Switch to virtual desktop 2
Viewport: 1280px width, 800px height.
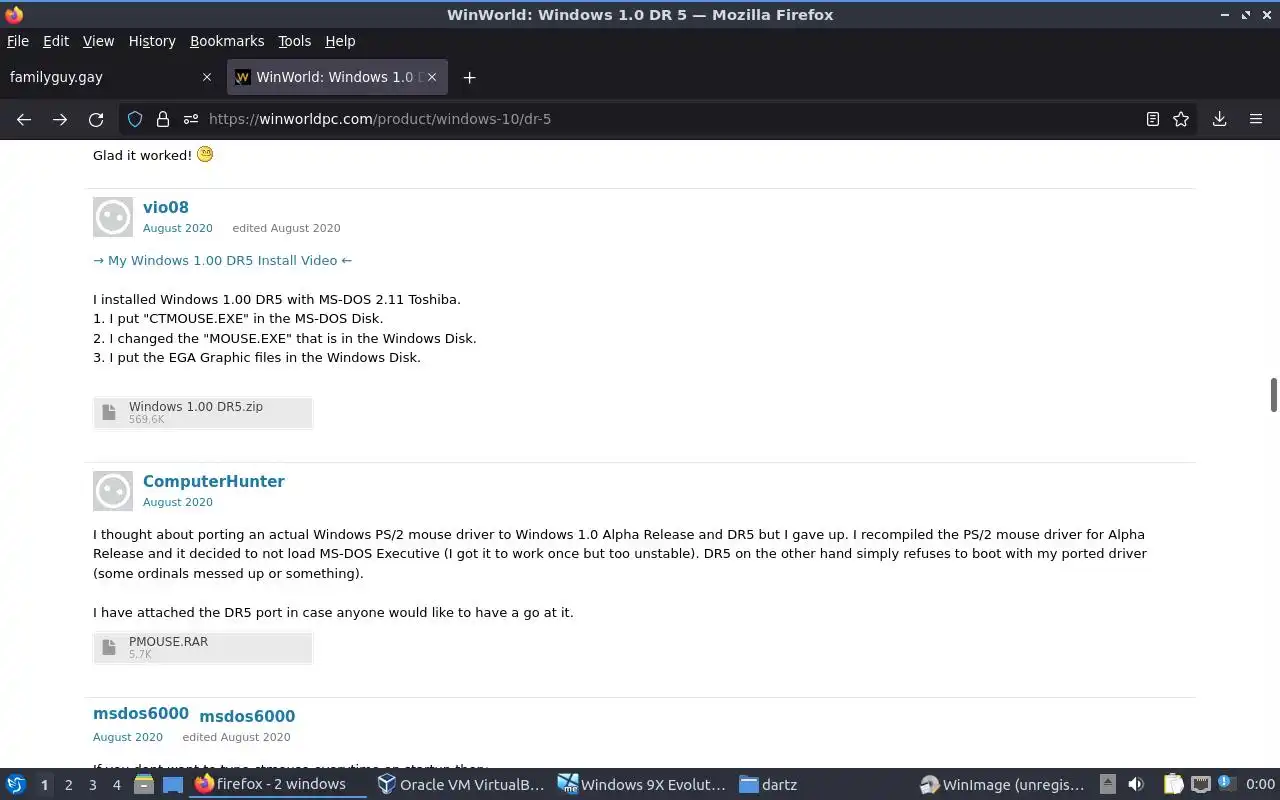point(68,785)
